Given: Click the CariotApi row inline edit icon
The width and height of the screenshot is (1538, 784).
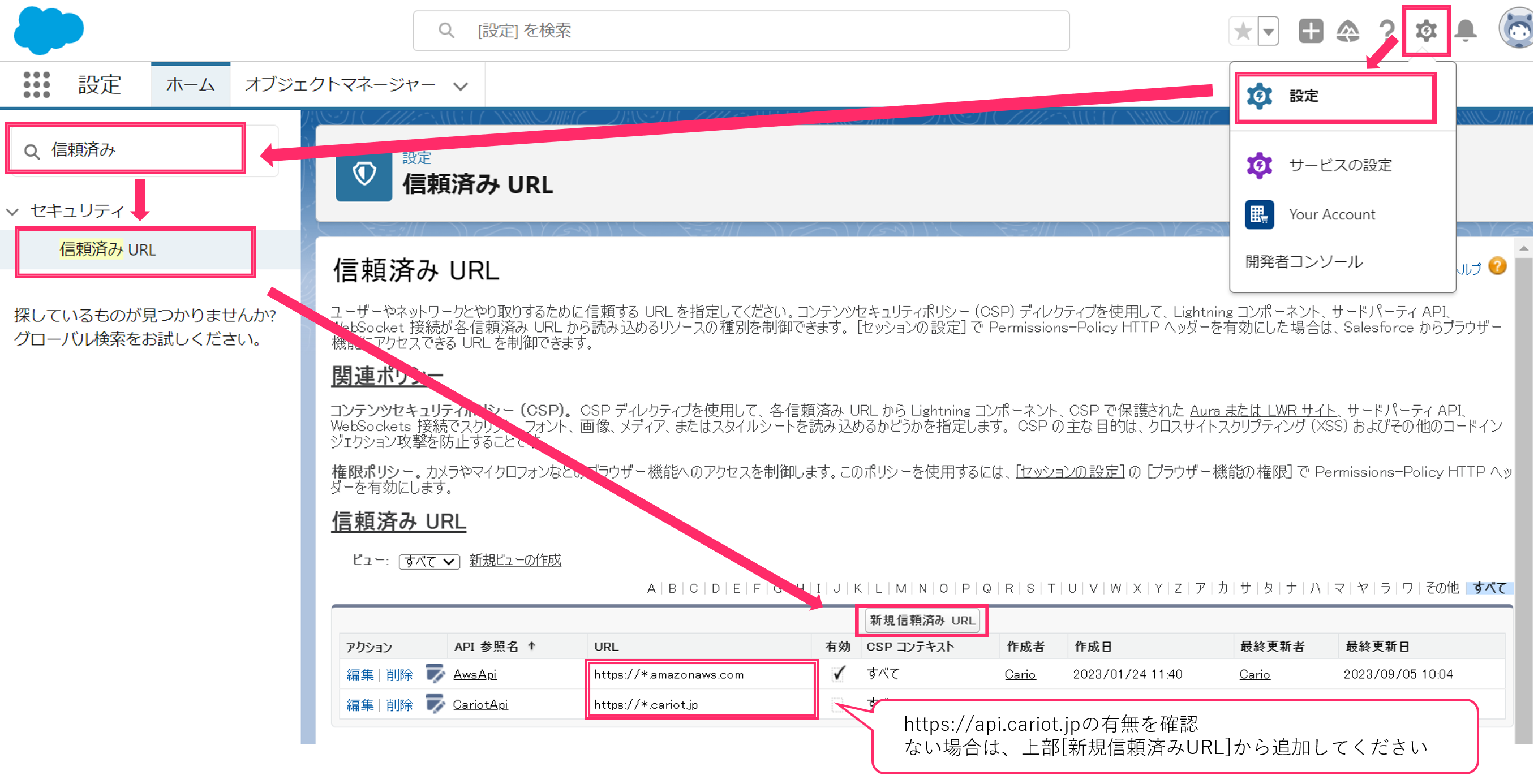Looking at the screenshot, I should coord(435,704).
